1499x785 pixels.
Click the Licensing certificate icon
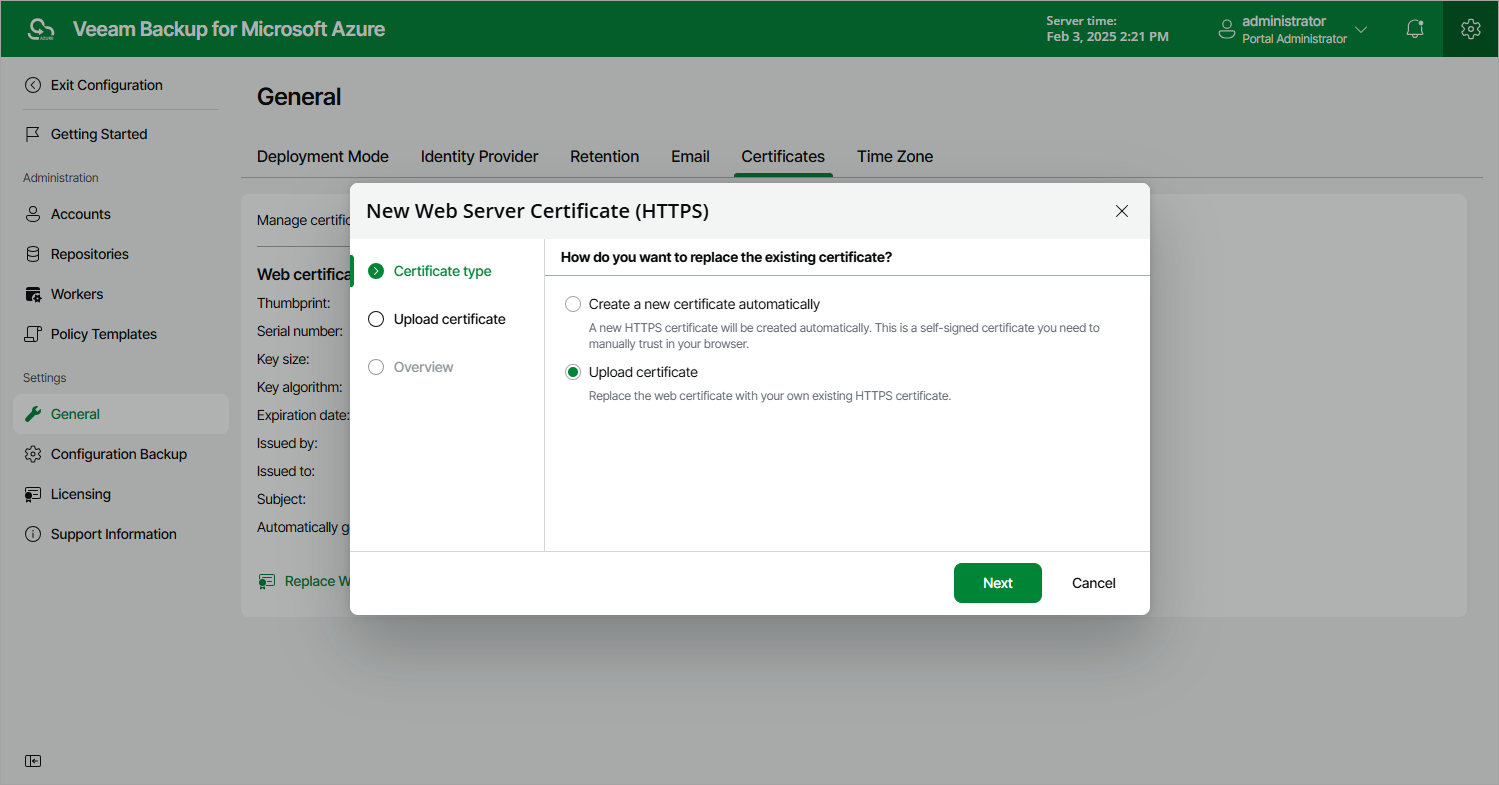[33, 494]
